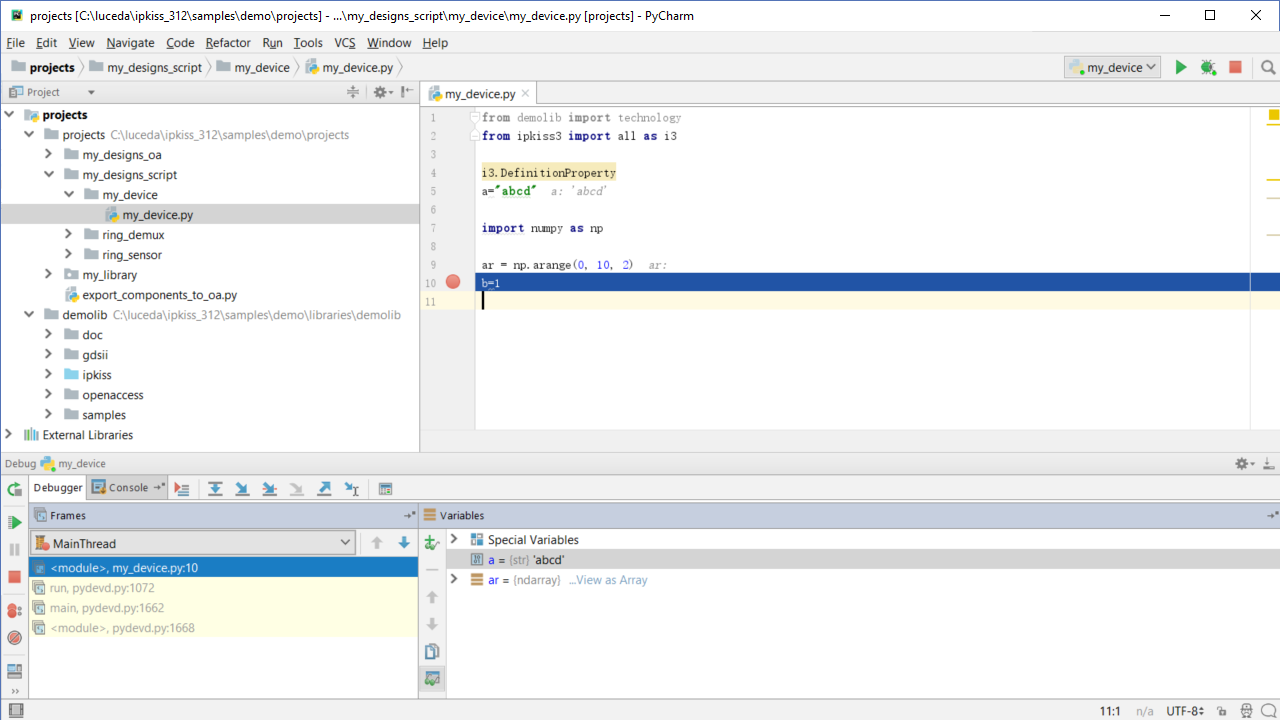Expand the ring_demux folder

[x=68, y=235]
